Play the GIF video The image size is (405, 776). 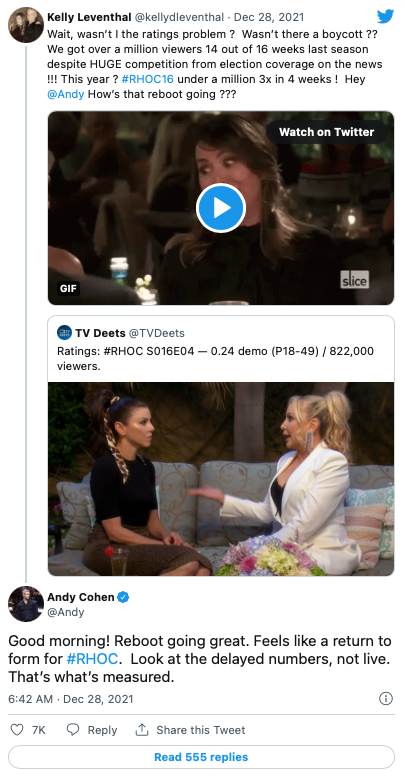click(221, 208)
